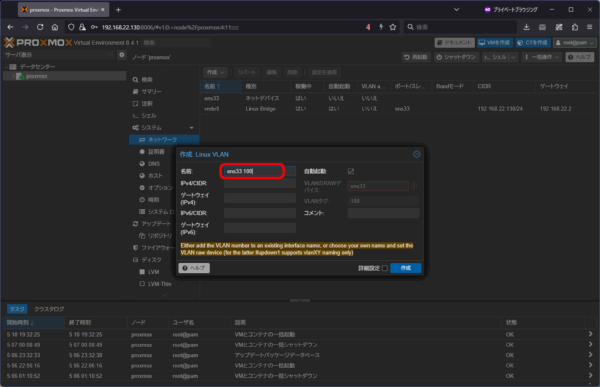Switch to the Cluster log tab
The image size is (600, 387).
tap(49, 309)
